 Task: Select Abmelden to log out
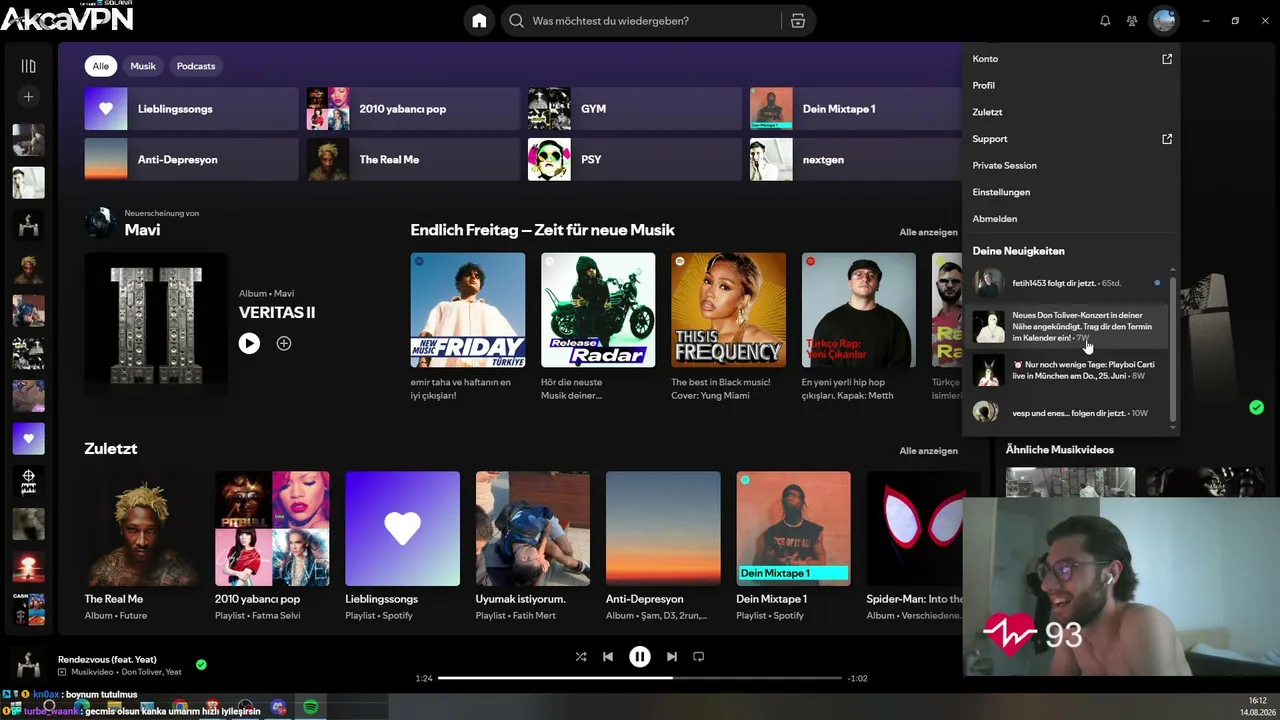coord(1070,219)
